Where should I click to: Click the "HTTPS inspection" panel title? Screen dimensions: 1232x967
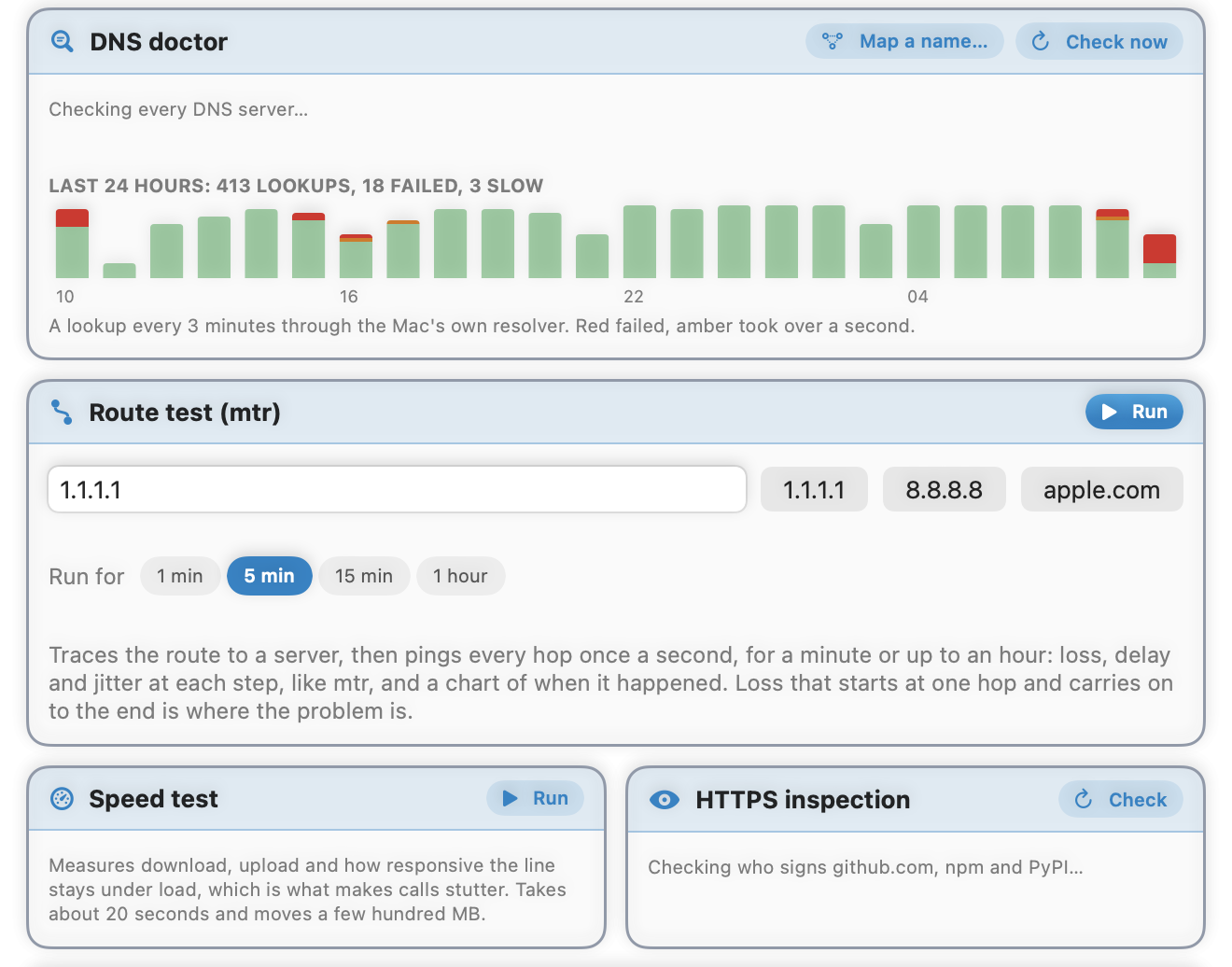pyautogui.click(x=803, y=800)
